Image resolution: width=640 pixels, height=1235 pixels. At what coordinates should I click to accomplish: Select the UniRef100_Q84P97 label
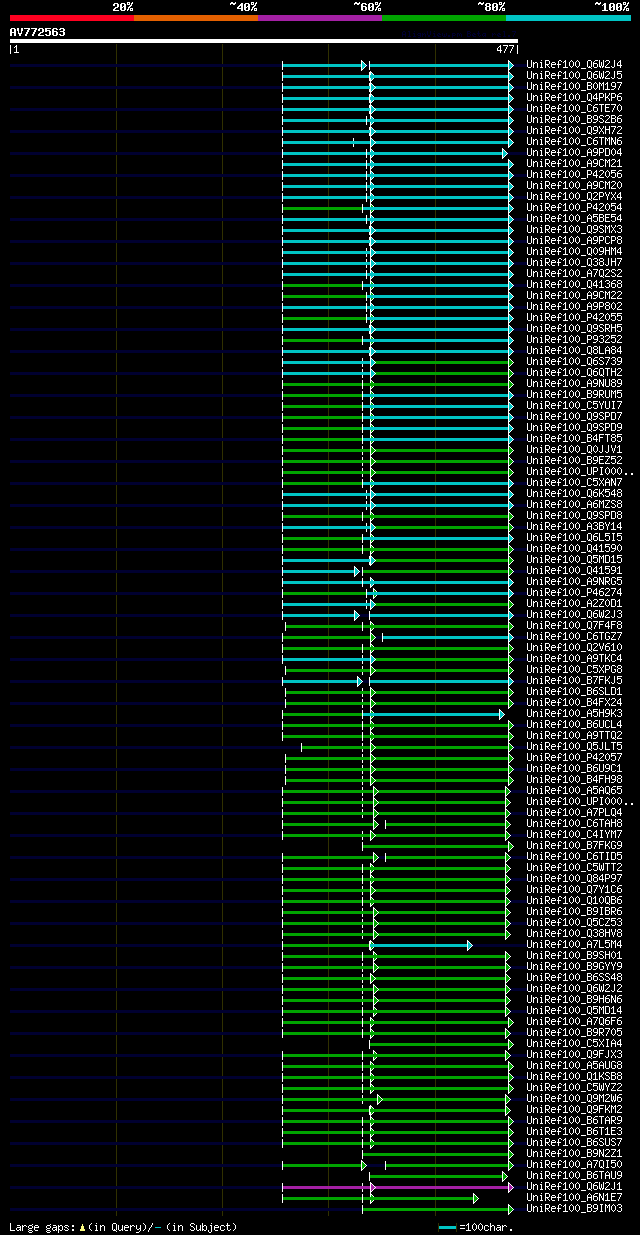point(574,879)
